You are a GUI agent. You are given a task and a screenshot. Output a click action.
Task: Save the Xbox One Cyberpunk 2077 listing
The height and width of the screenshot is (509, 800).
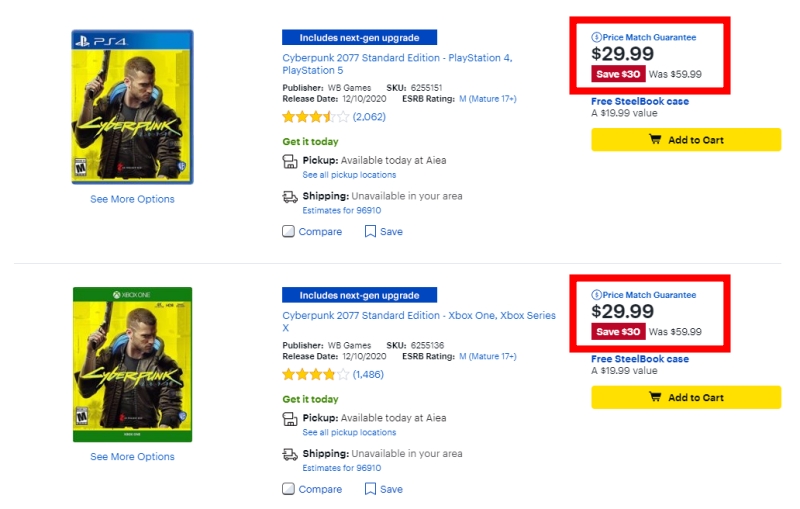pos(383,490)
